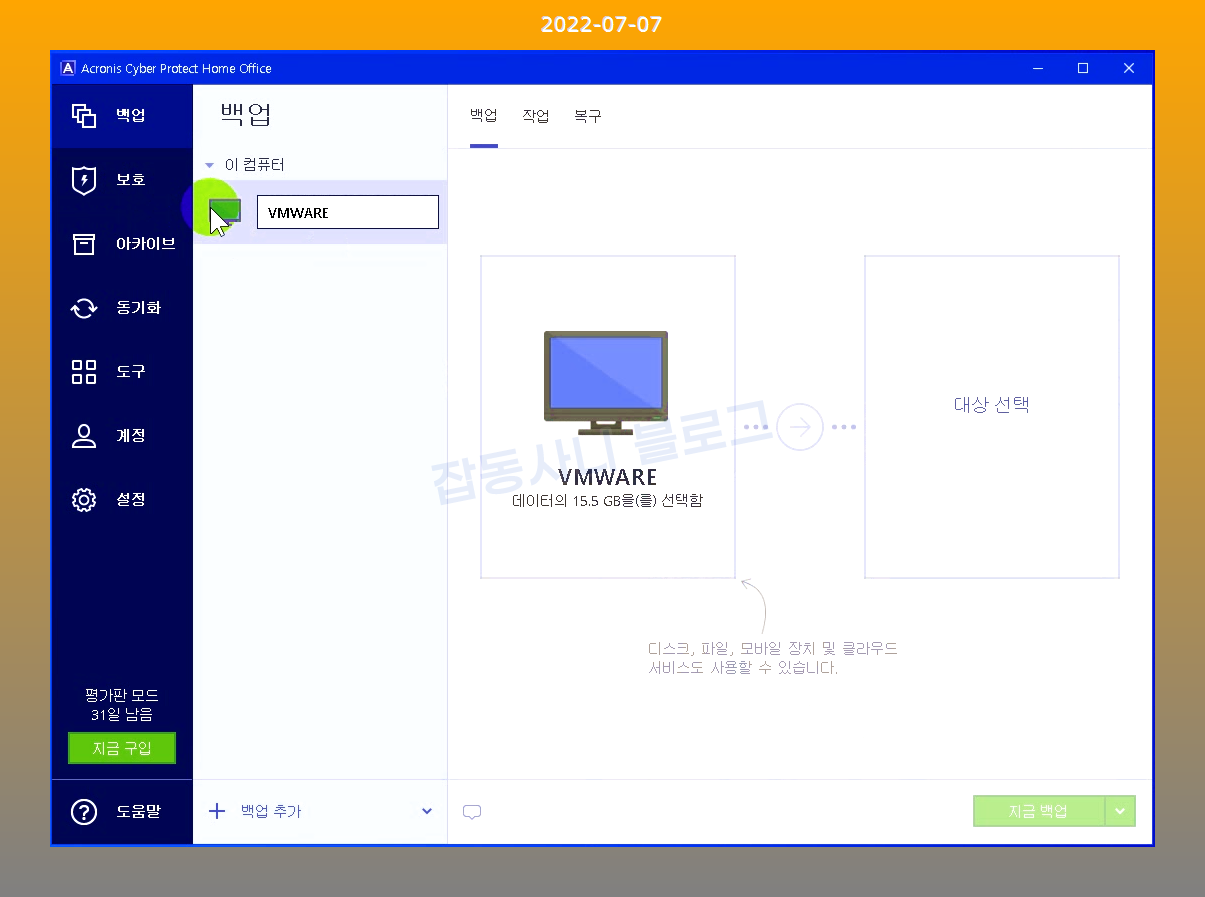Choose destination via 대상 선택 panel
This screenshot has height=897, width=1205.
992,417
